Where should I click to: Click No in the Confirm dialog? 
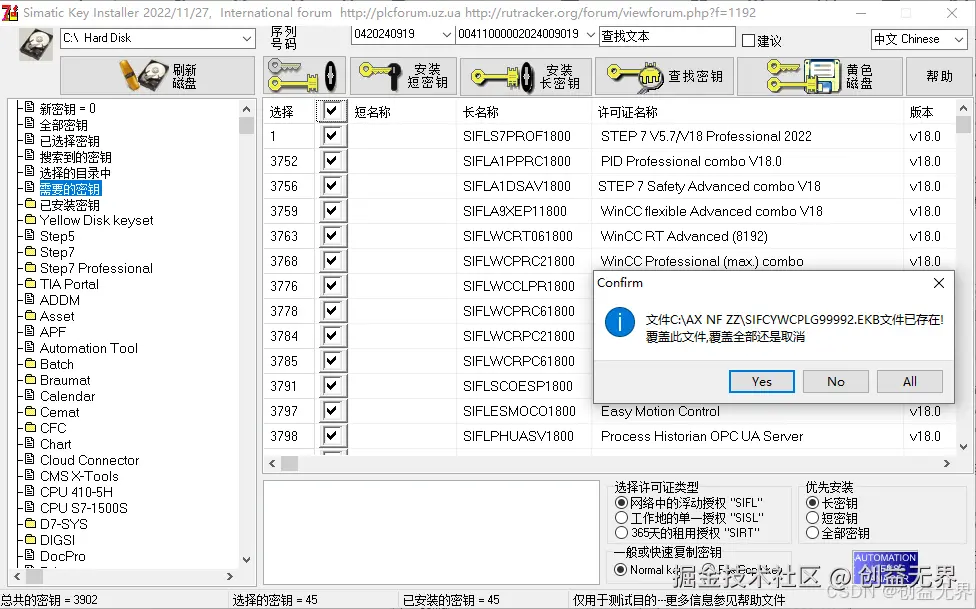835,382
